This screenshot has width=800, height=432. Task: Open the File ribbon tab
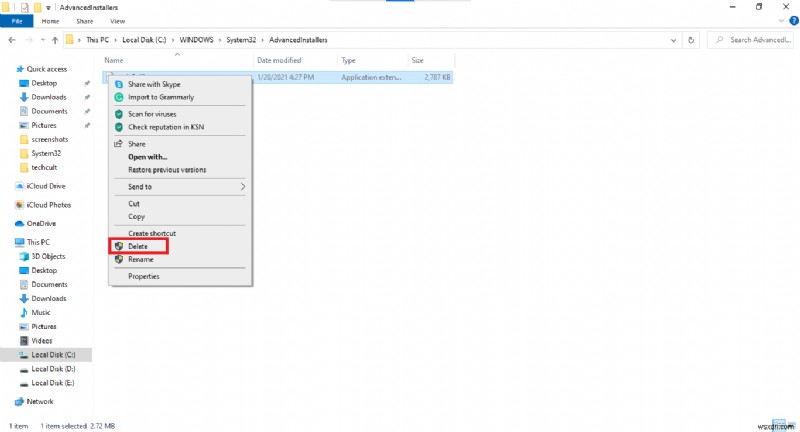(16, 21)
